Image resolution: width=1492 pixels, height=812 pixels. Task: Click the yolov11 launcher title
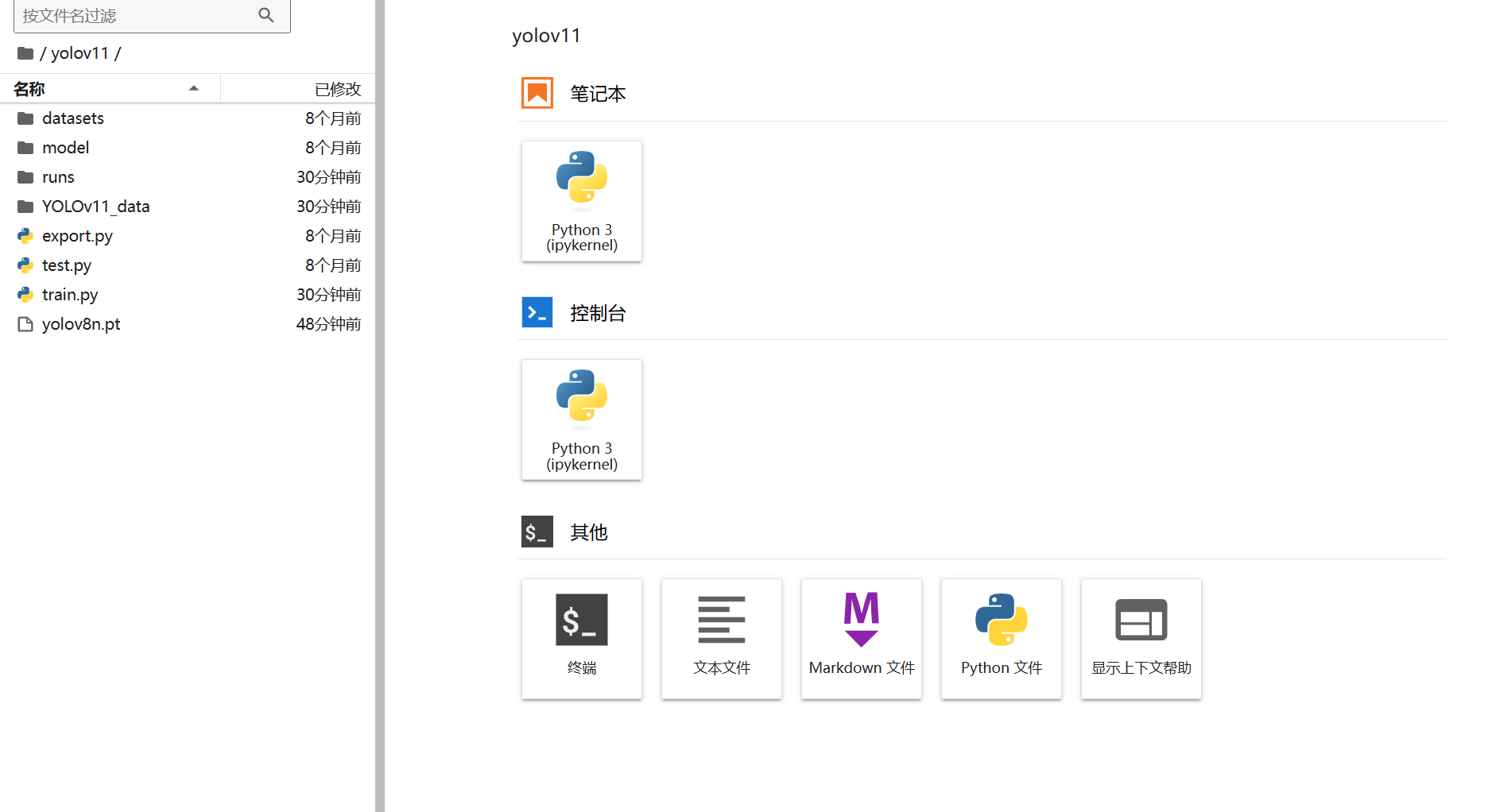[547, 36]
